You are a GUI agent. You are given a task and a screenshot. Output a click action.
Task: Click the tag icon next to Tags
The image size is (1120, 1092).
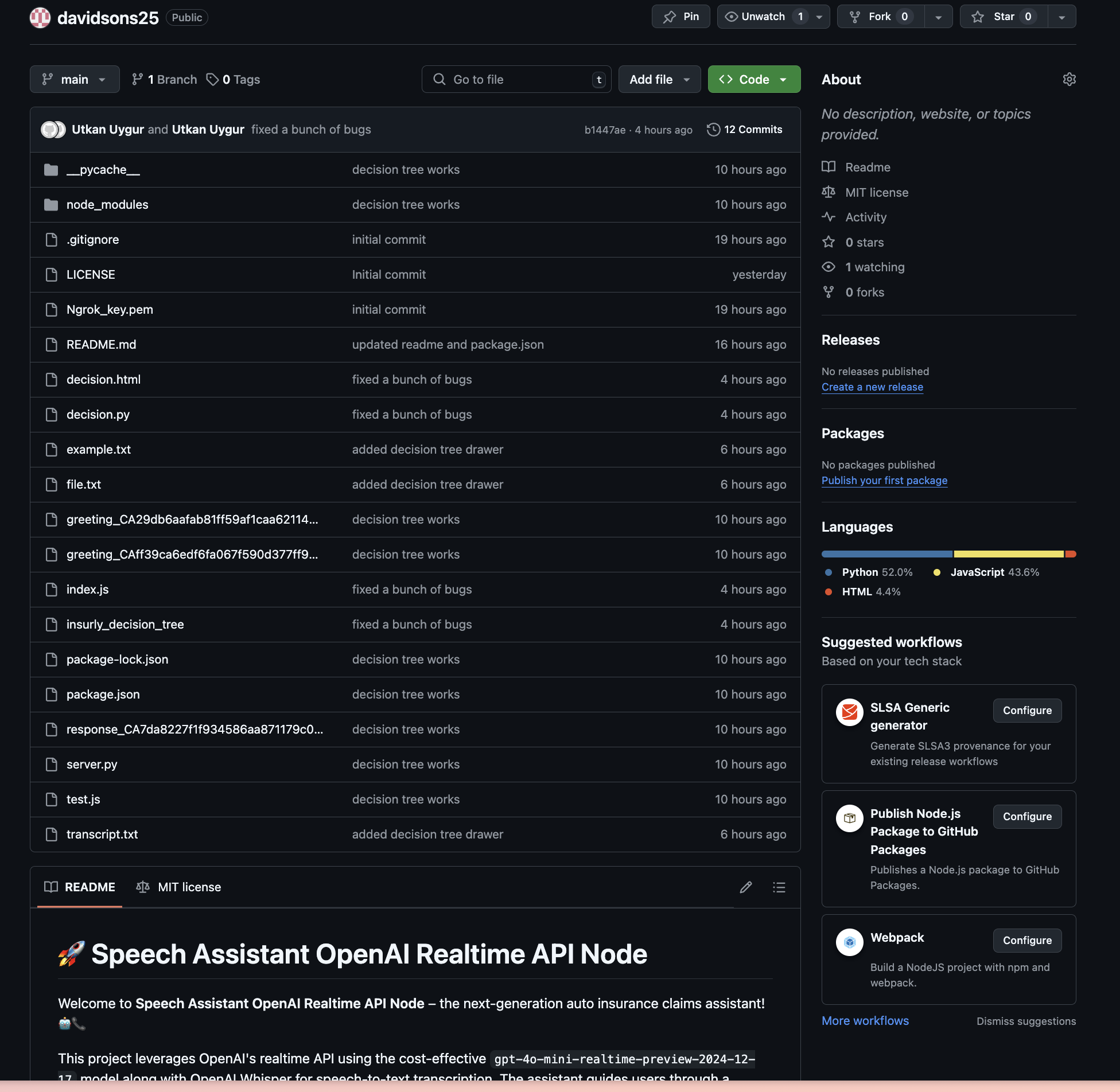(x=212, y=79)
